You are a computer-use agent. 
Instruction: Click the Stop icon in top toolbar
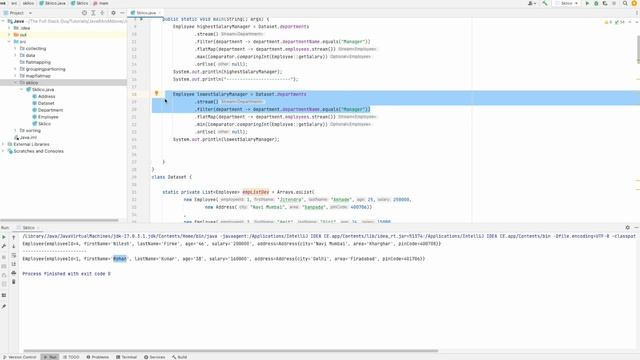[614, 3]
